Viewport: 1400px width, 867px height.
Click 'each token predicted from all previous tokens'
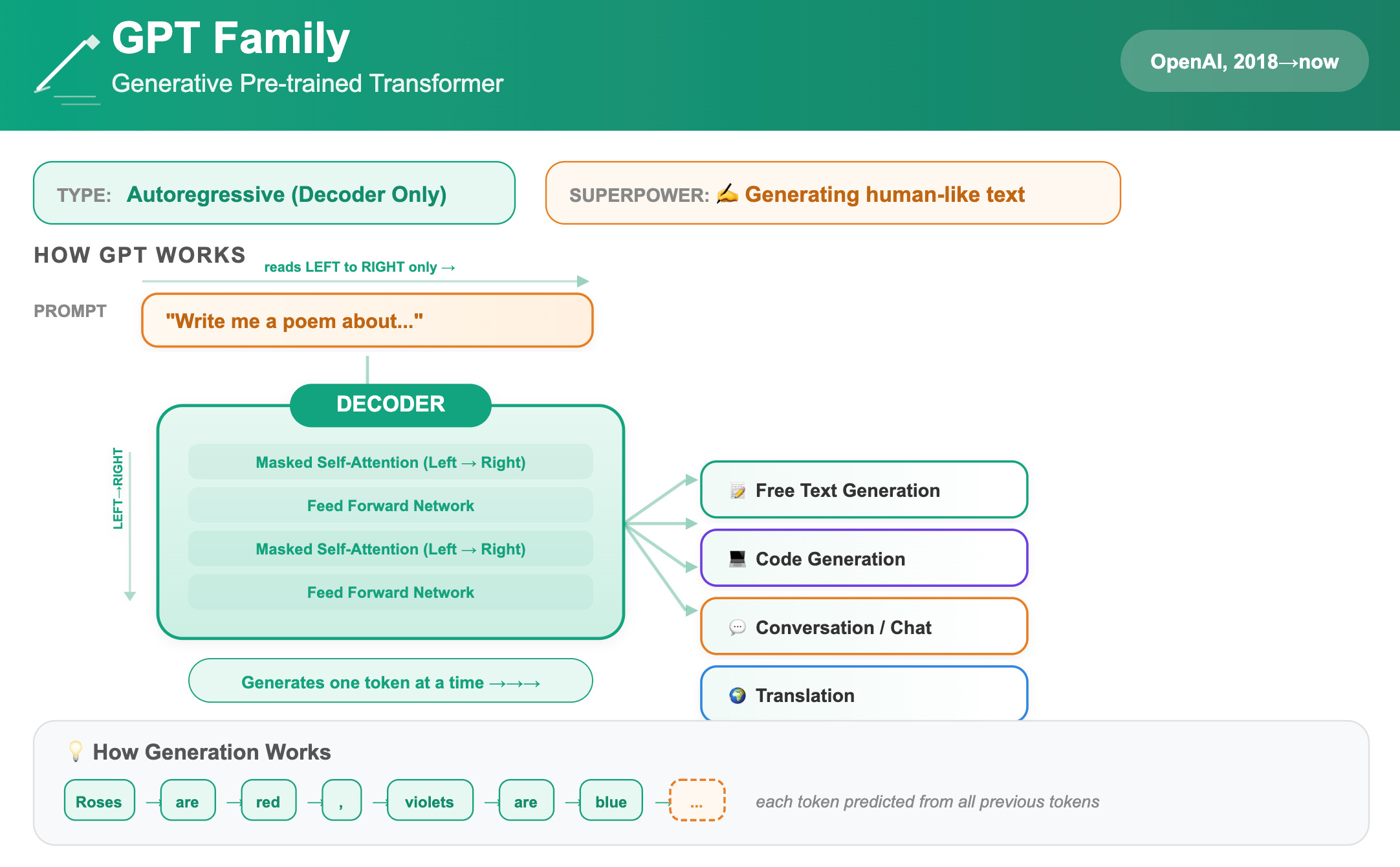(927, 802)
